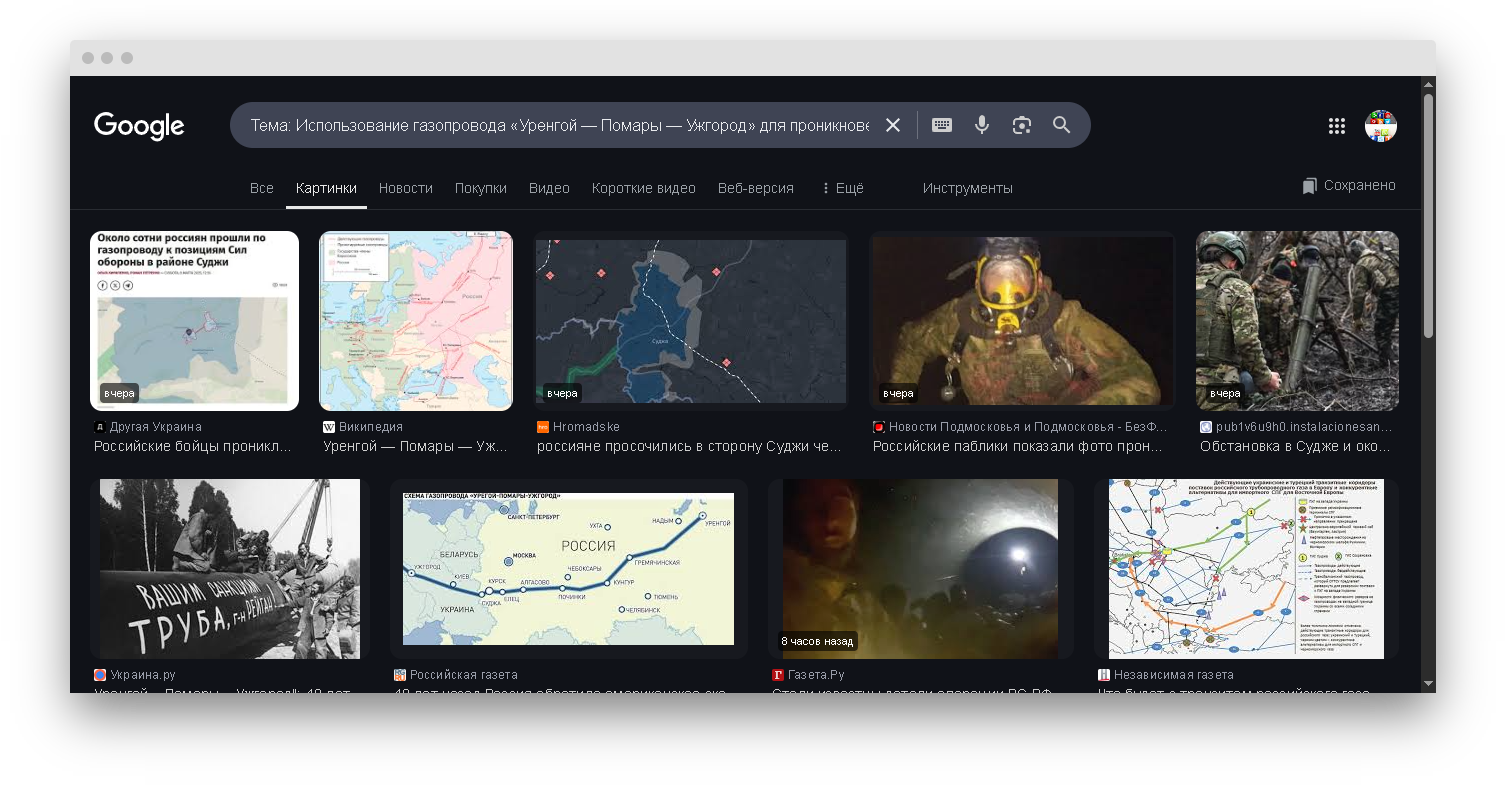Select the Картинки tab
1506x793 pixels.
(x=326, y=188)
